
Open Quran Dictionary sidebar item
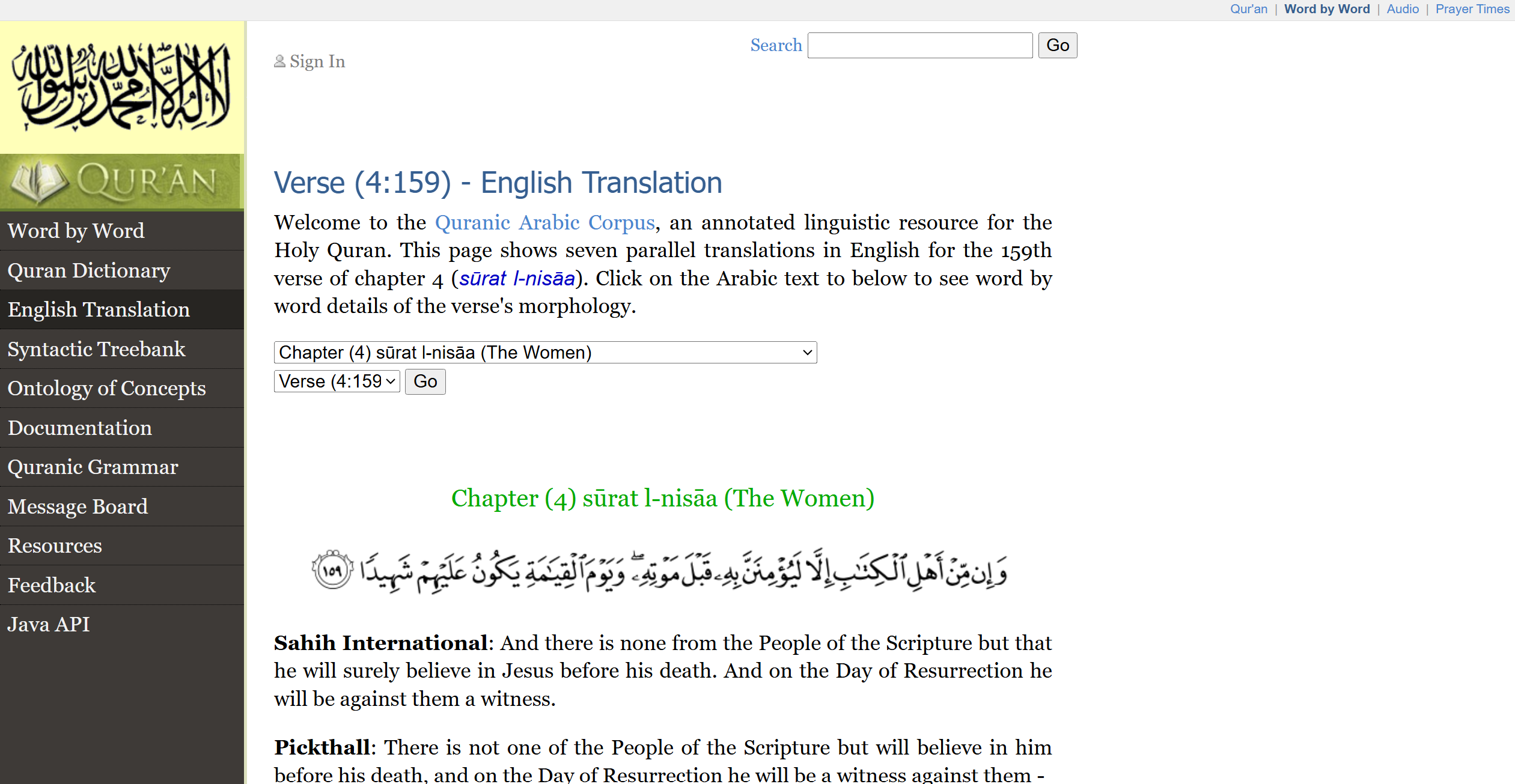pos(89,270)
